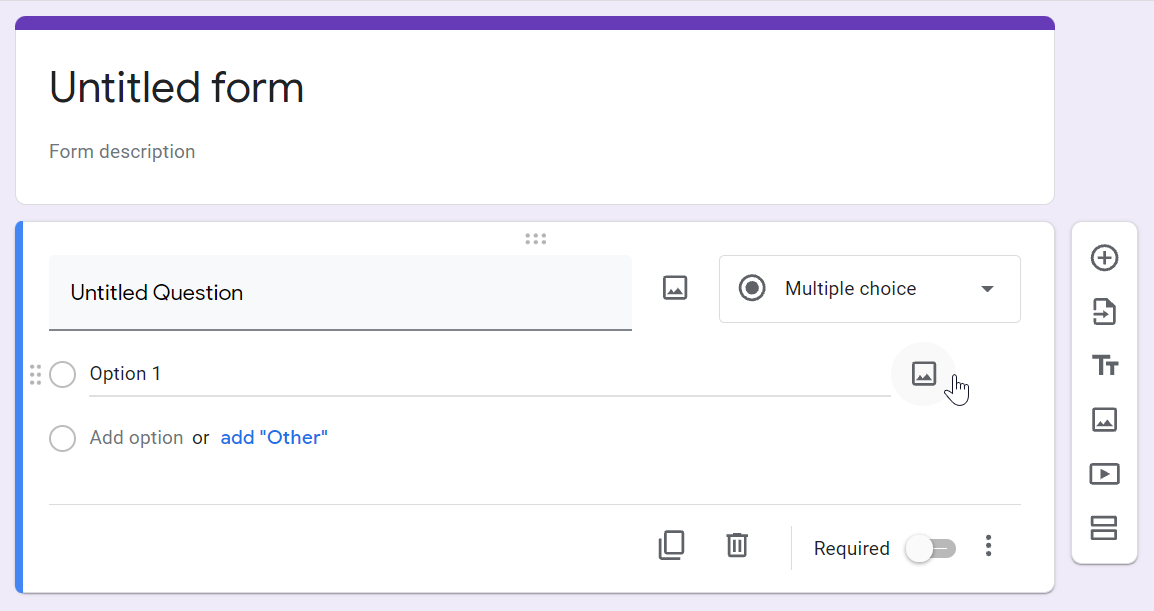Image resolution: width=1154 pixels, height=611 pixels.
Task: Select the Option 1 radio button
Action: 62,373
